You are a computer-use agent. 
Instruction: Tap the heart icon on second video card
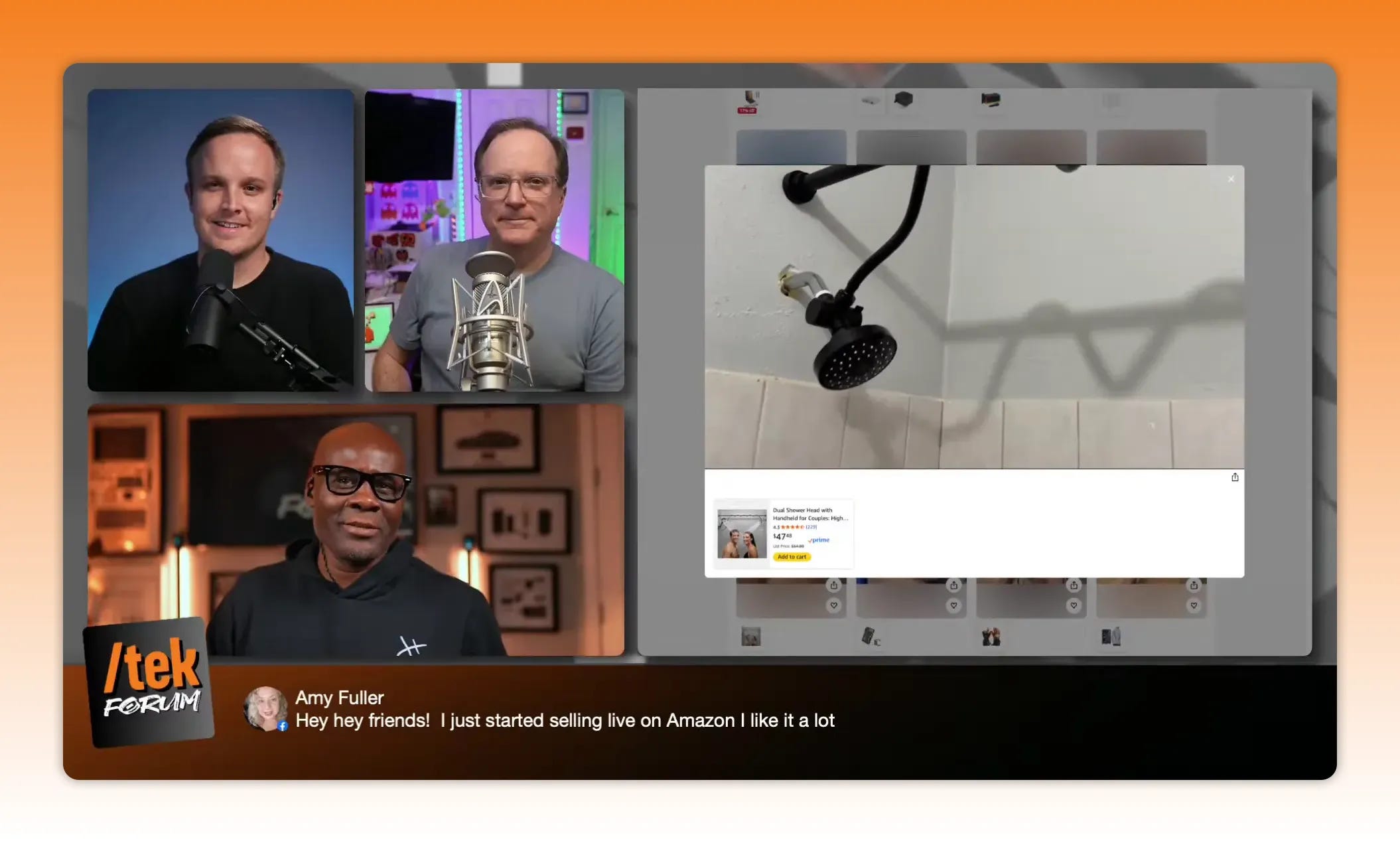[x=953, y=605]
